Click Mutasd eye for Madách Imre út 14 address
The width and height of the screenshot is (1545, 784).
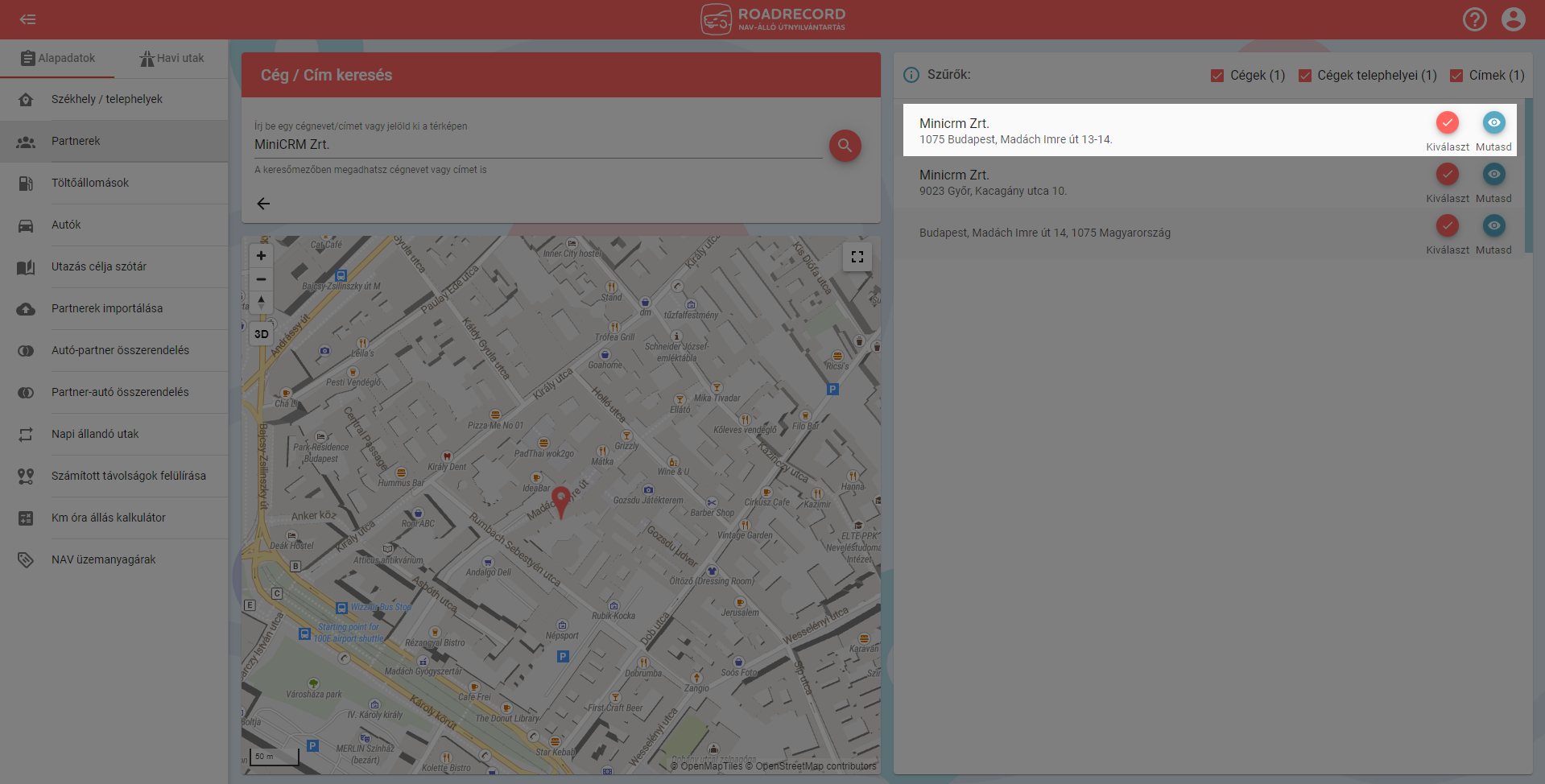click(x=1493, y=225)
